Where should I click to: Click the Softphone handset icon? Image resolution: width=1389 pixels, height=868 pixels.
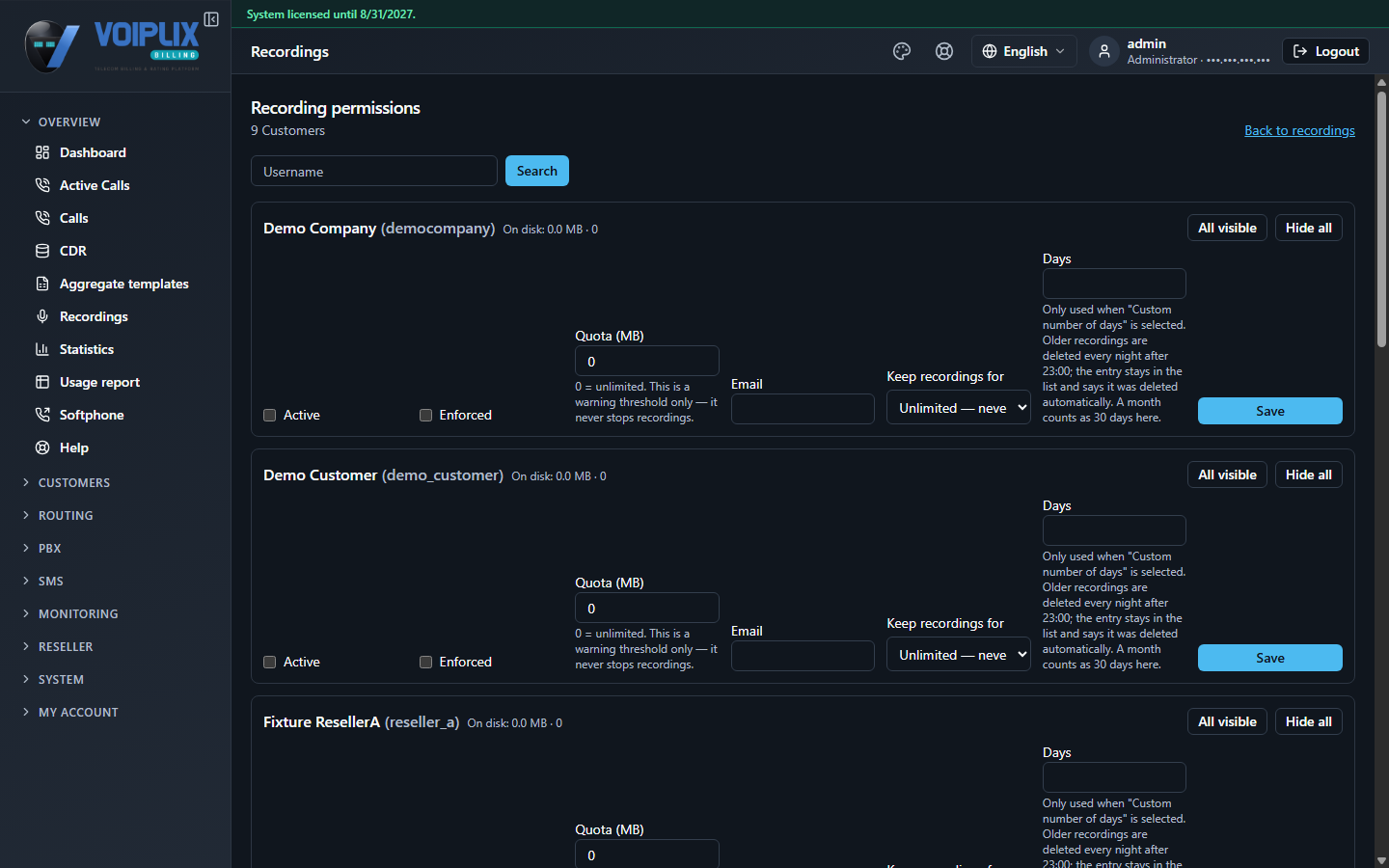pos(42,415)
